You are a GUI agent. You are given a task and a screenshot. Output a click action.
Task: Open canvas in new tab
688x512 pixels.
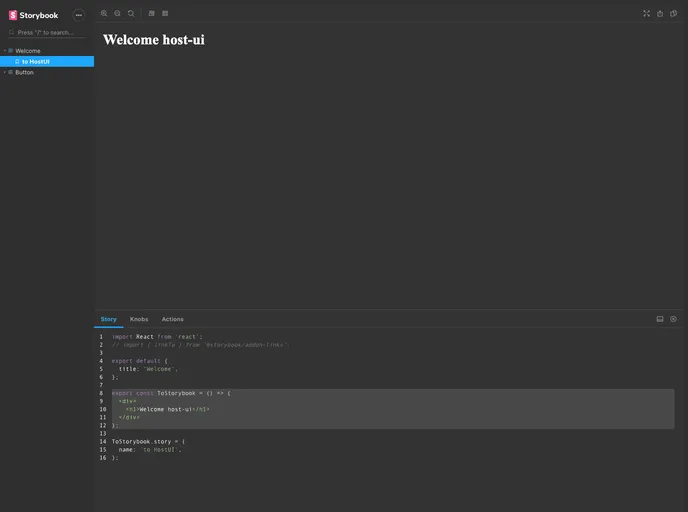coord(660,14)
